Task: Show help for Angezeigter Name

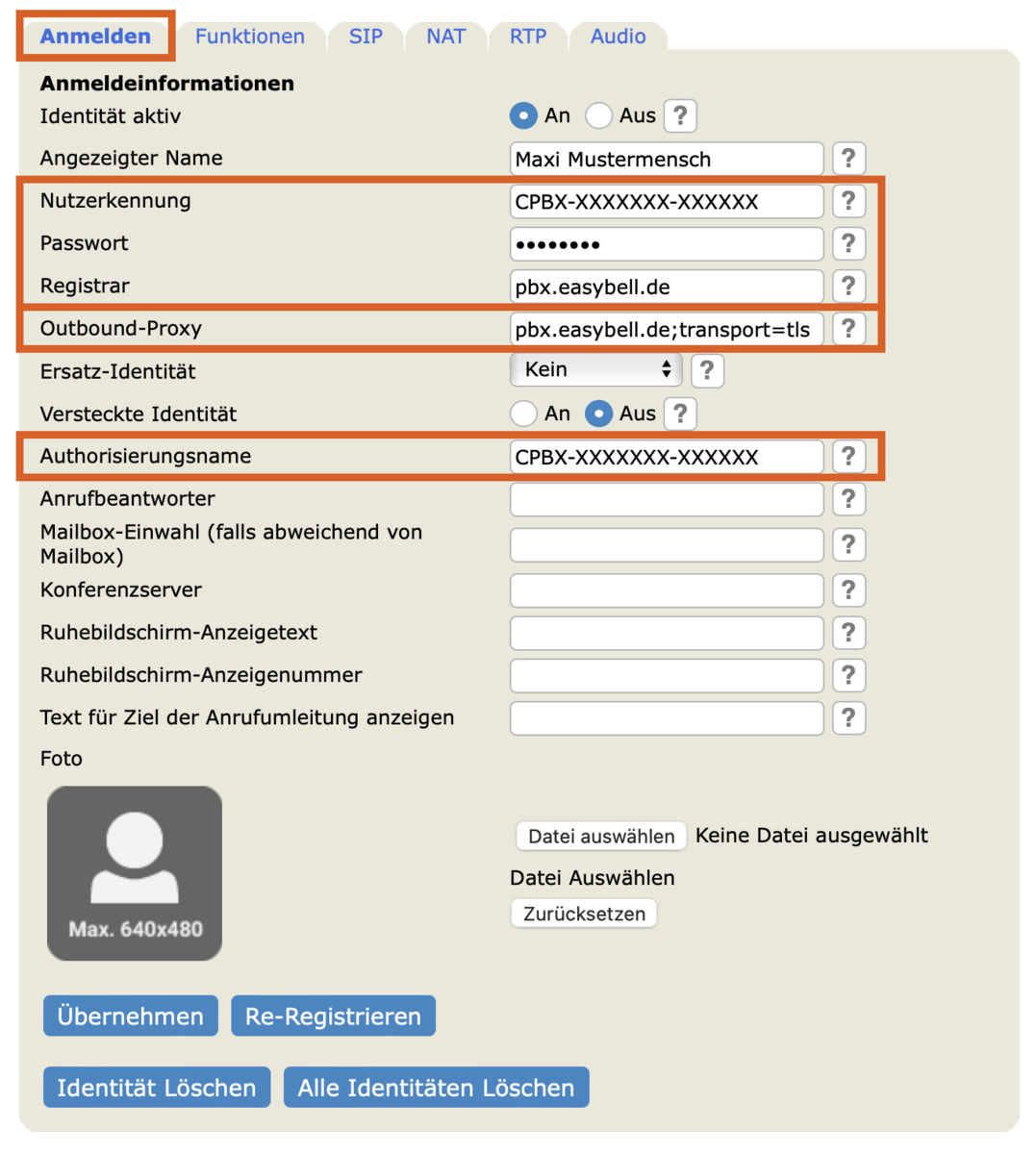Action: click(x=848, y=159)
